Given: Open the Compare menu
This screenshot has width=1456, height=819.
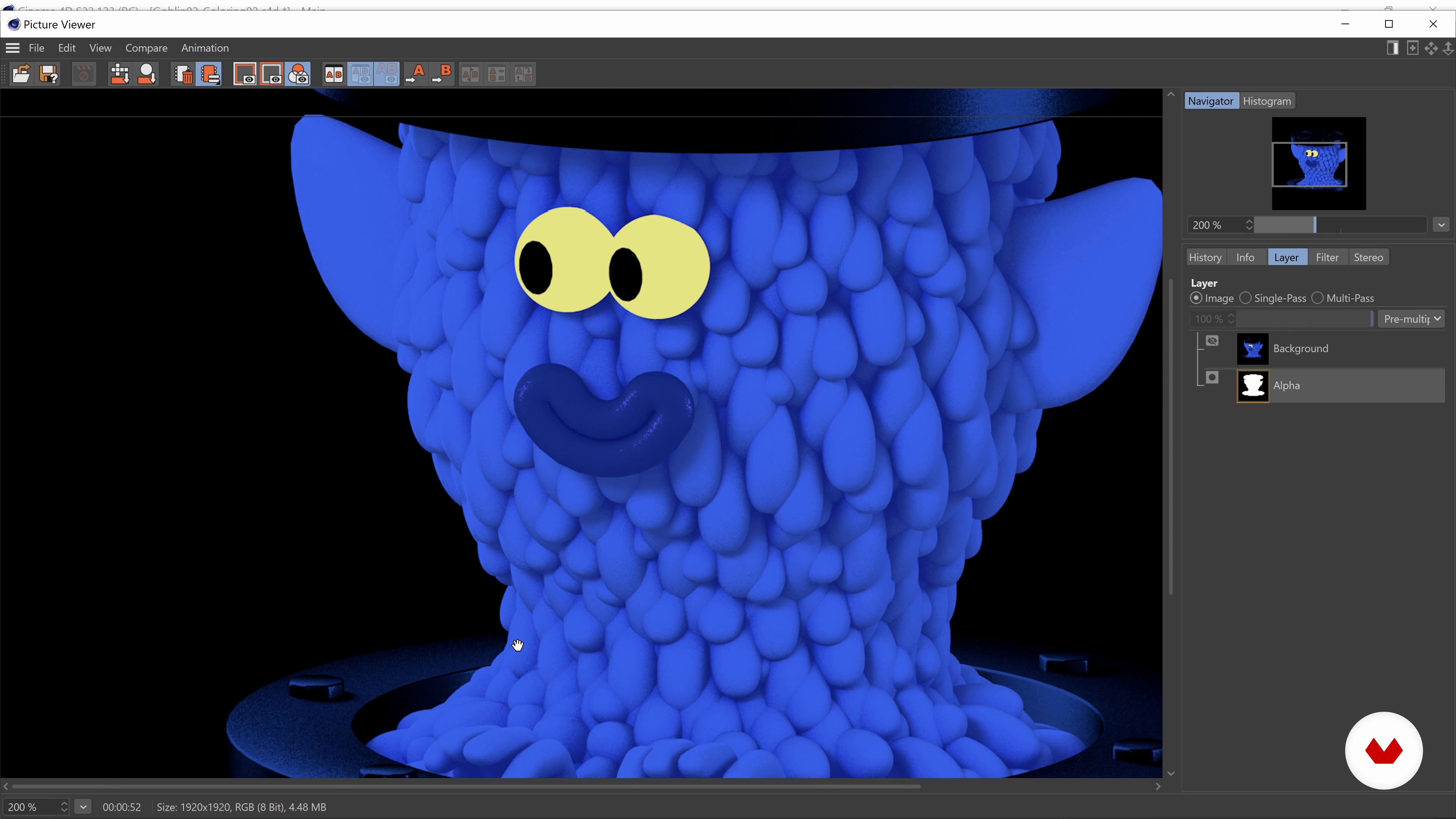Looking at the screenshot, I should click(146, 48).
